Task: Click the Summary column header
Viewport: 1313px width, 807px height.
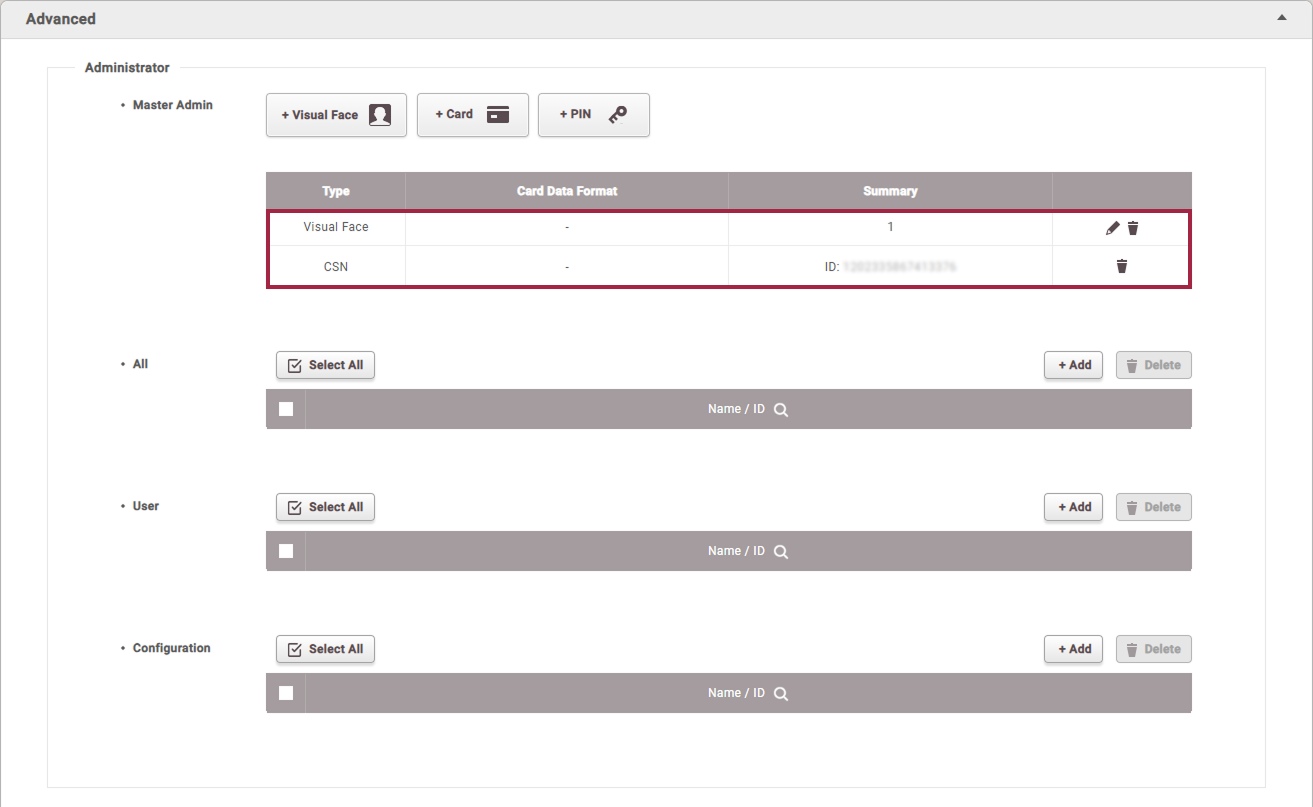Action: pyautogui.click(x=890, y=191)
